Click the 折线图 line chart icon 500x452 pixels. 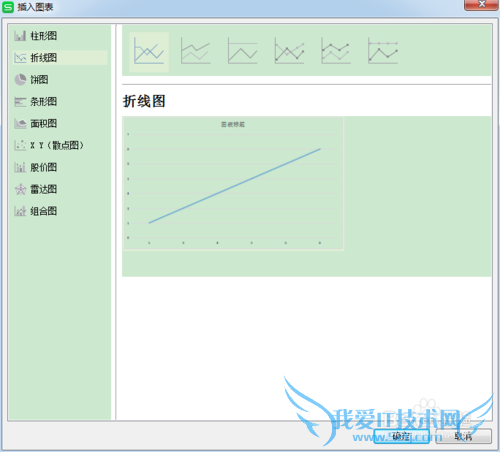coord(20,58)
